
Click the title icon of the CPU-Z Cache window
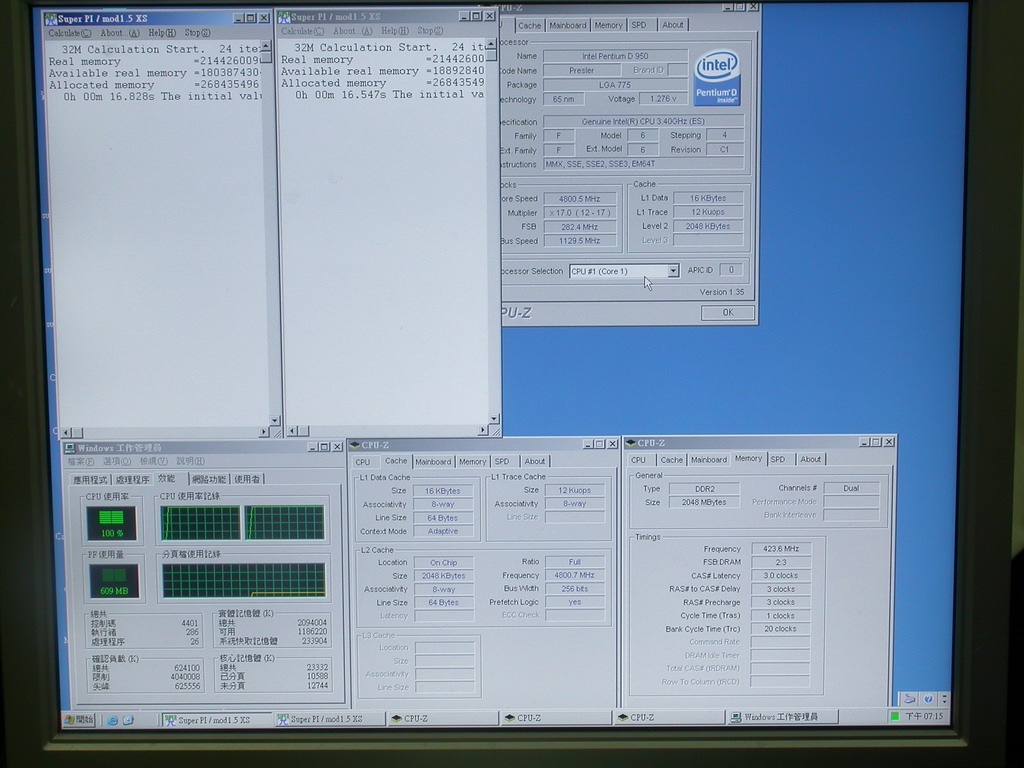355,445
